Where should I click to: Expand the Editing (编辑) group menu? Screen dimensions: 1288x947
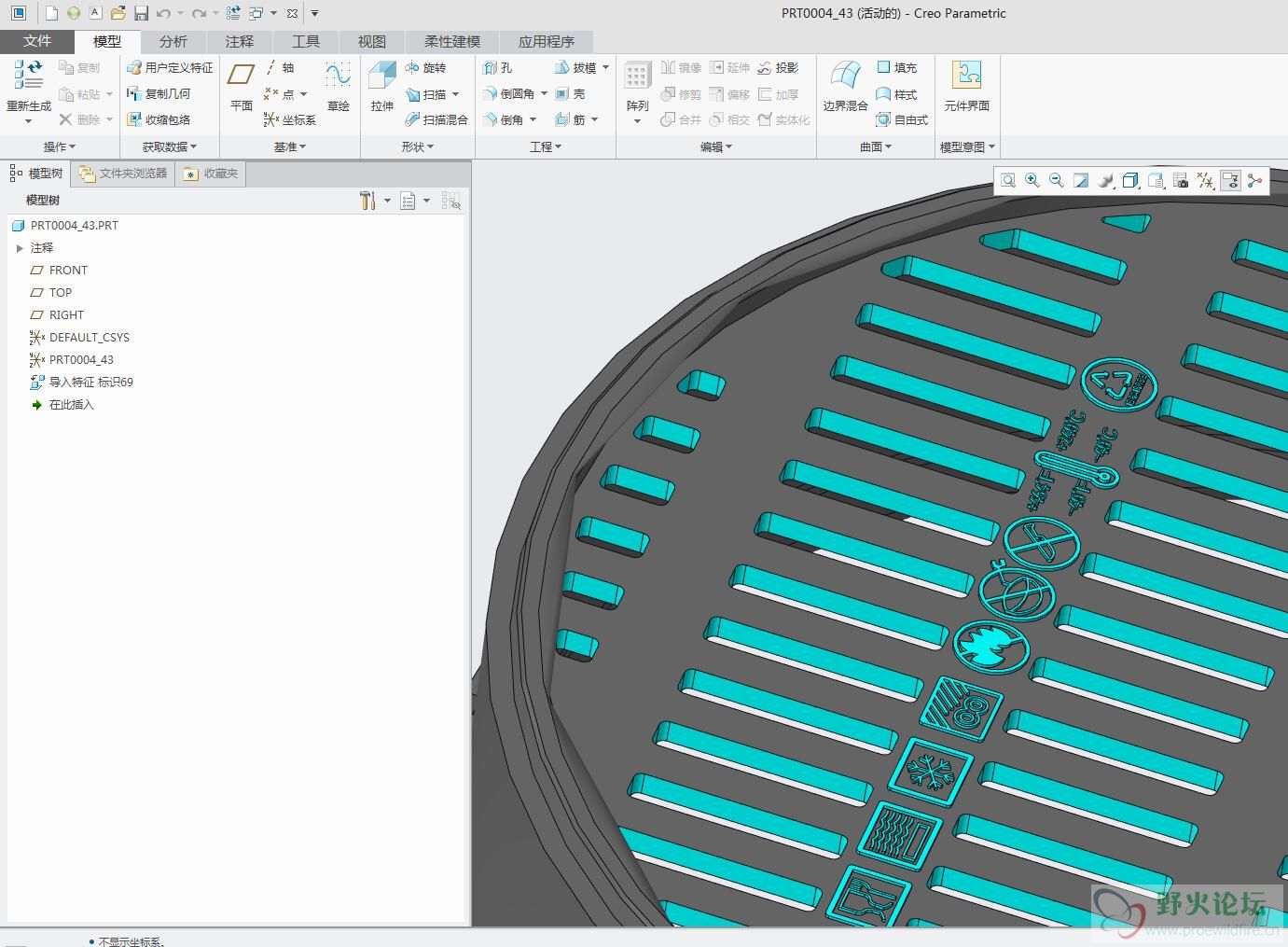tap(716, 146)
